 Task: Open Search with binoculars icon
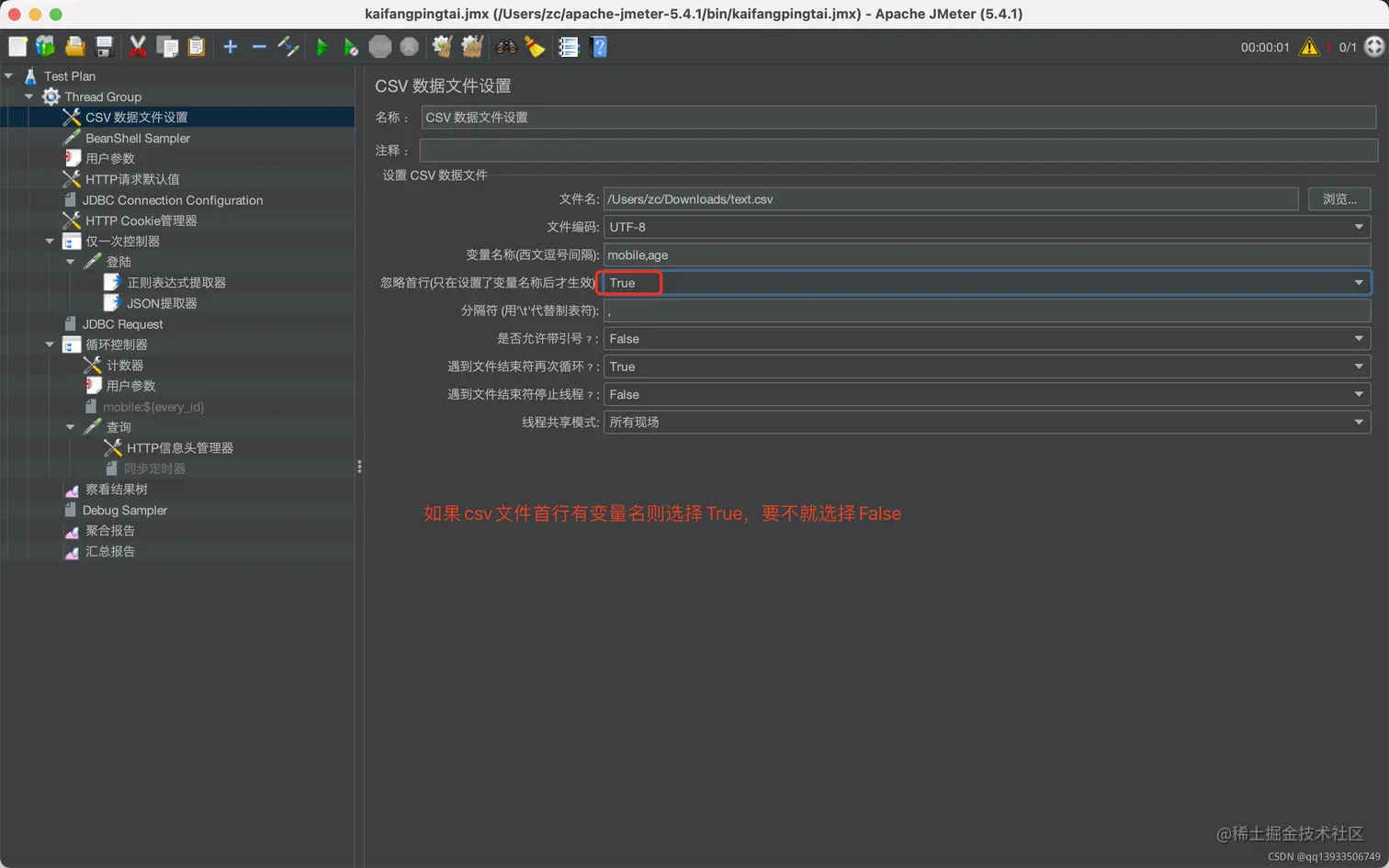506,46
